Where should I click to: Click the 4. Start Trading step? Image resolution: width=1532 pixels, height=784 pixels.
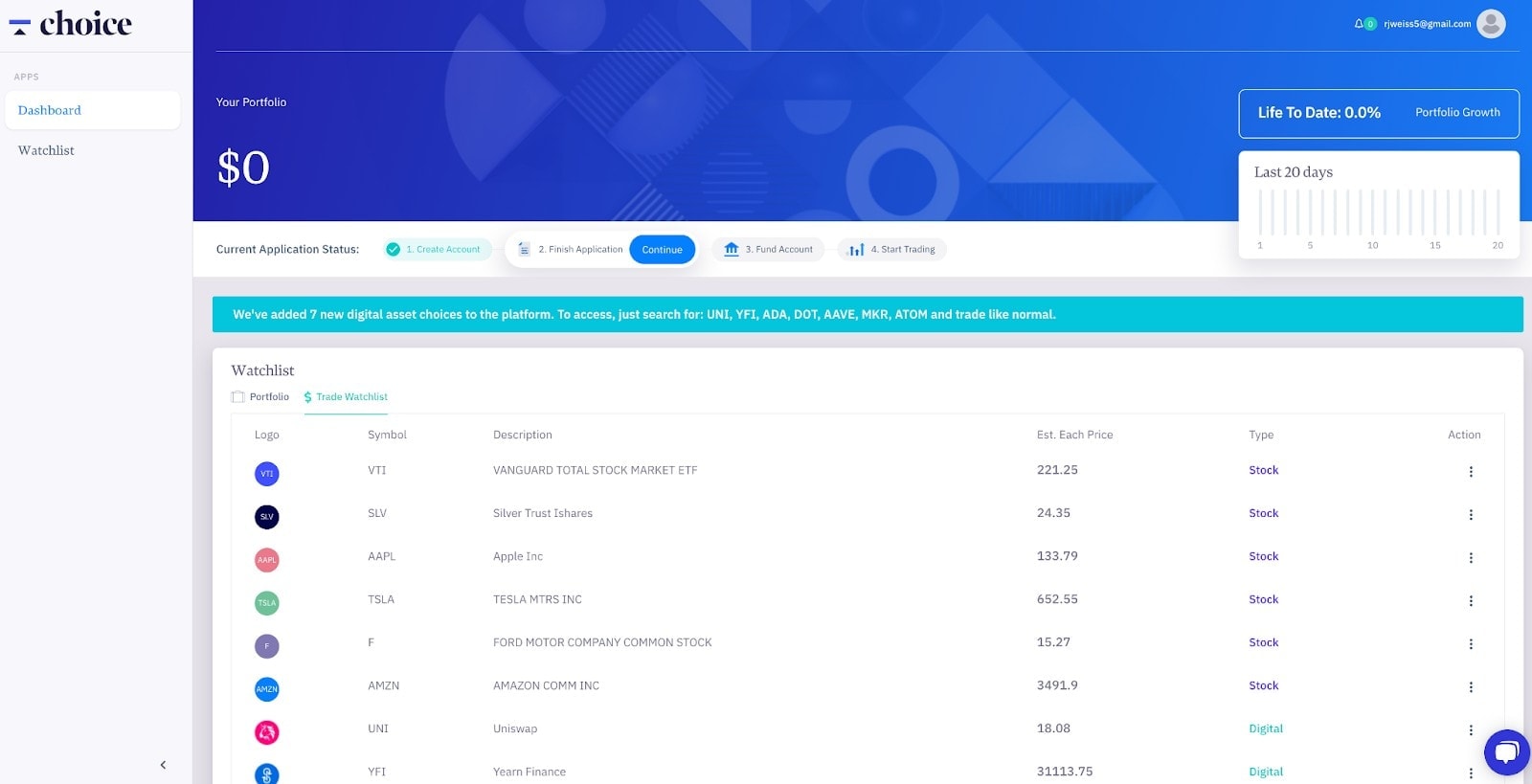tap(892, 250)
